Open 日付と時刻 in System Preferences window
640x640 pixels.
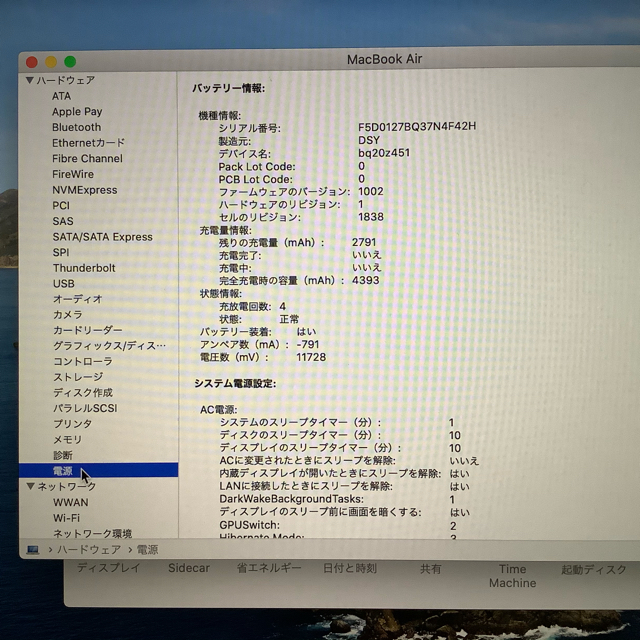click(350, 568)
